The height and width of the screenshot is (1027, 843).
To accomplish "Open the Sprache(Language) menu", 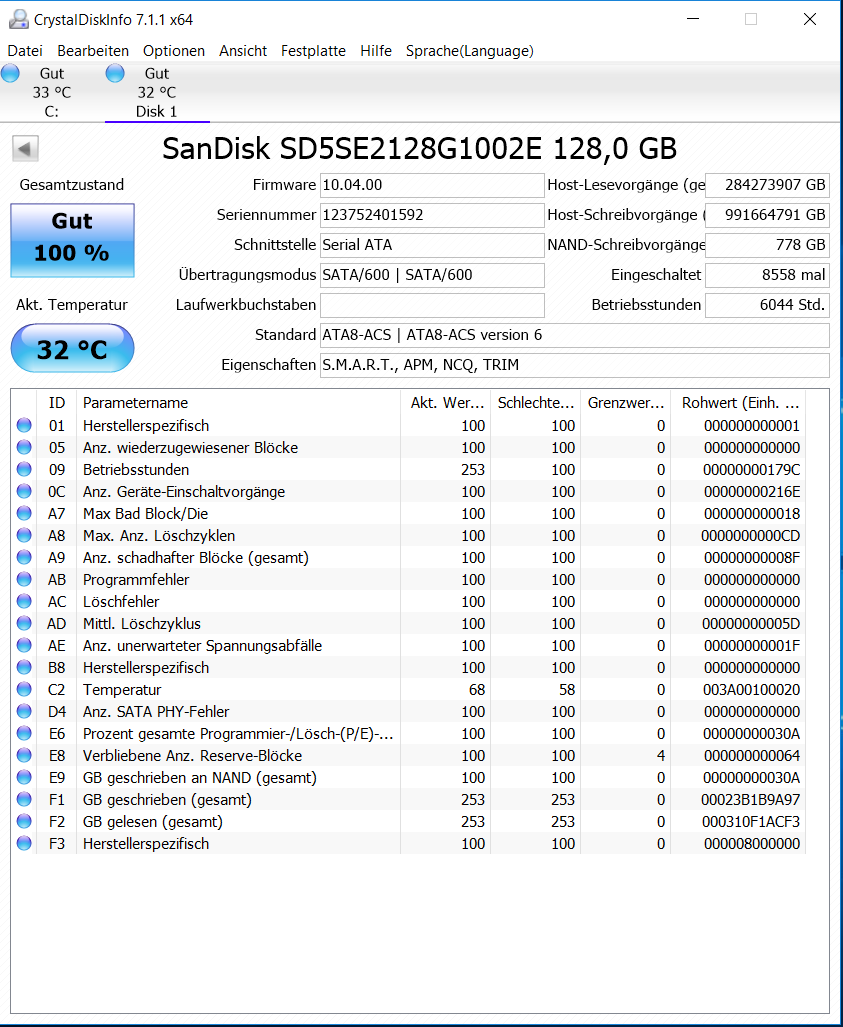I will coord(470,51).
